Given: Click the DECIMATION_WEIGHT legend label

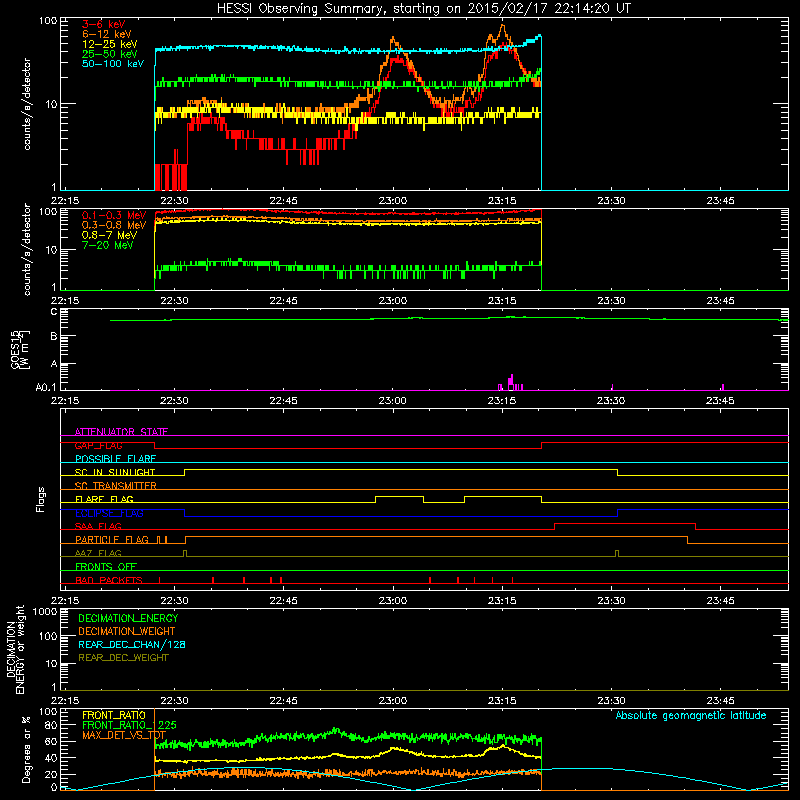Looking at the screenshot, I should click(x=127, y=631).
